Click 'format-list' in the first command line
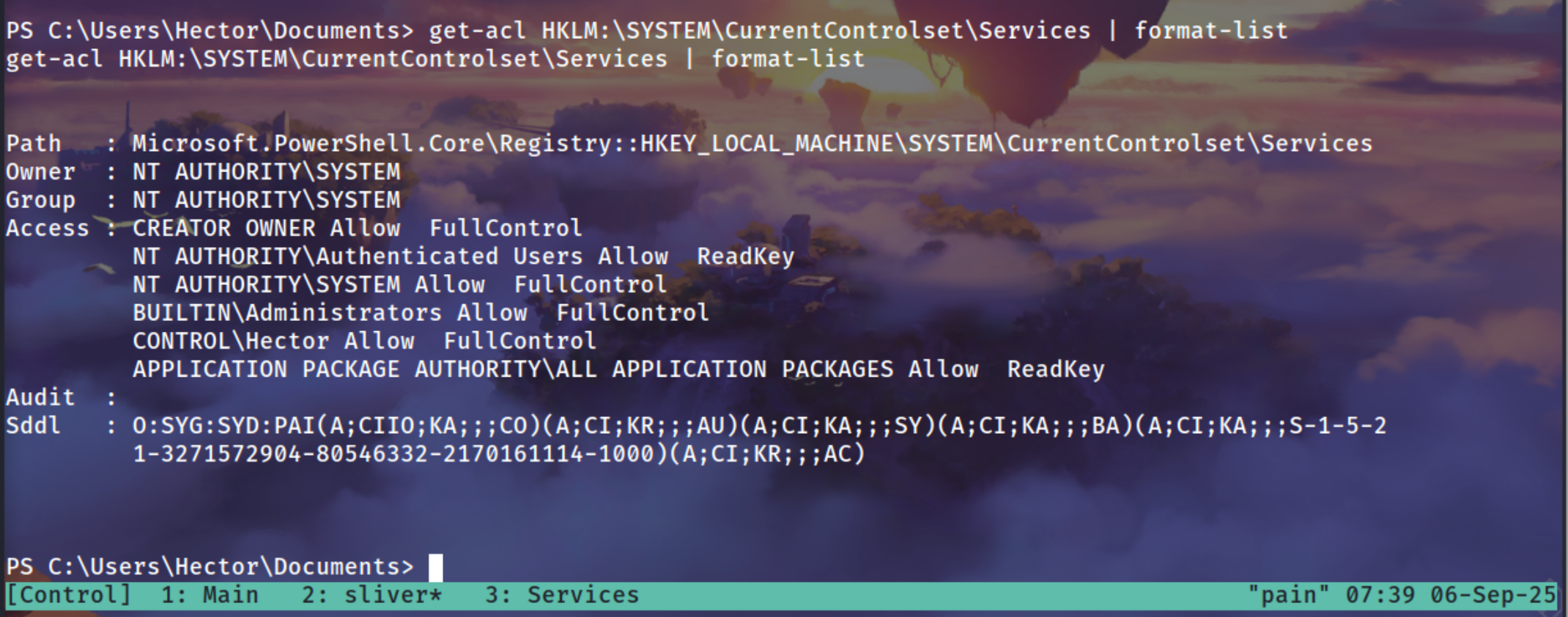The image size is (1568, 617). pyautogui.click(x=1210, y=30)
